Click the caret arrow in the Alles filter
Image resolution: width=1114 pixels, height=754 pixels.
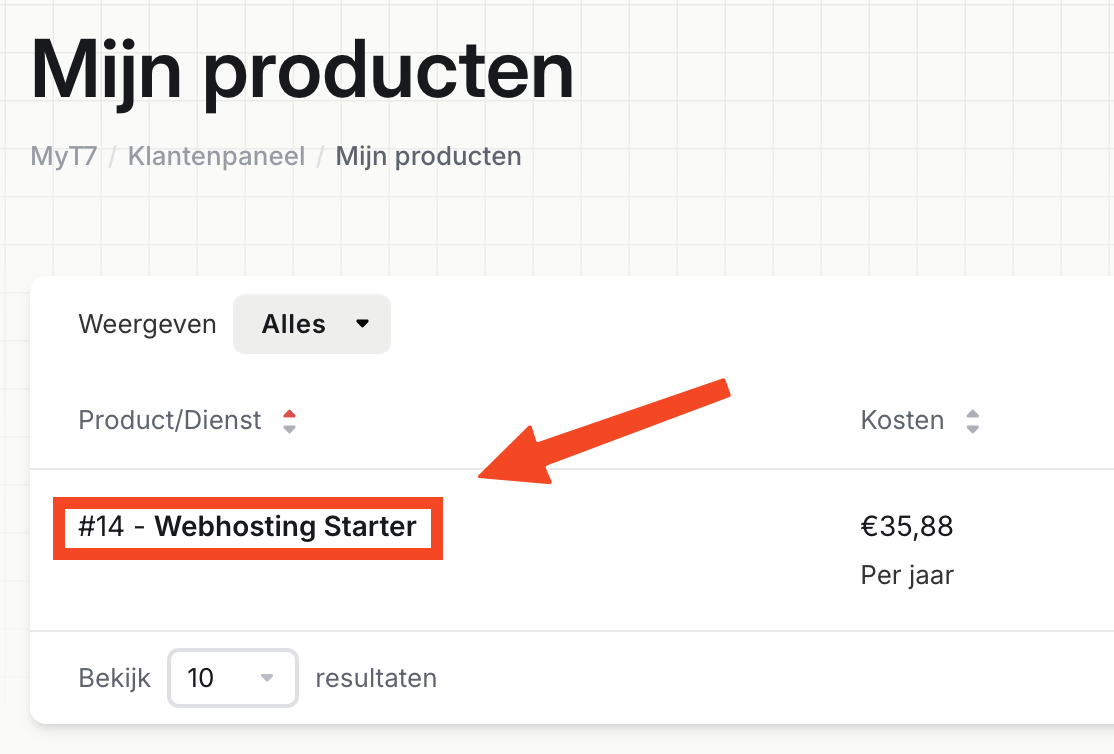[362, 324]
